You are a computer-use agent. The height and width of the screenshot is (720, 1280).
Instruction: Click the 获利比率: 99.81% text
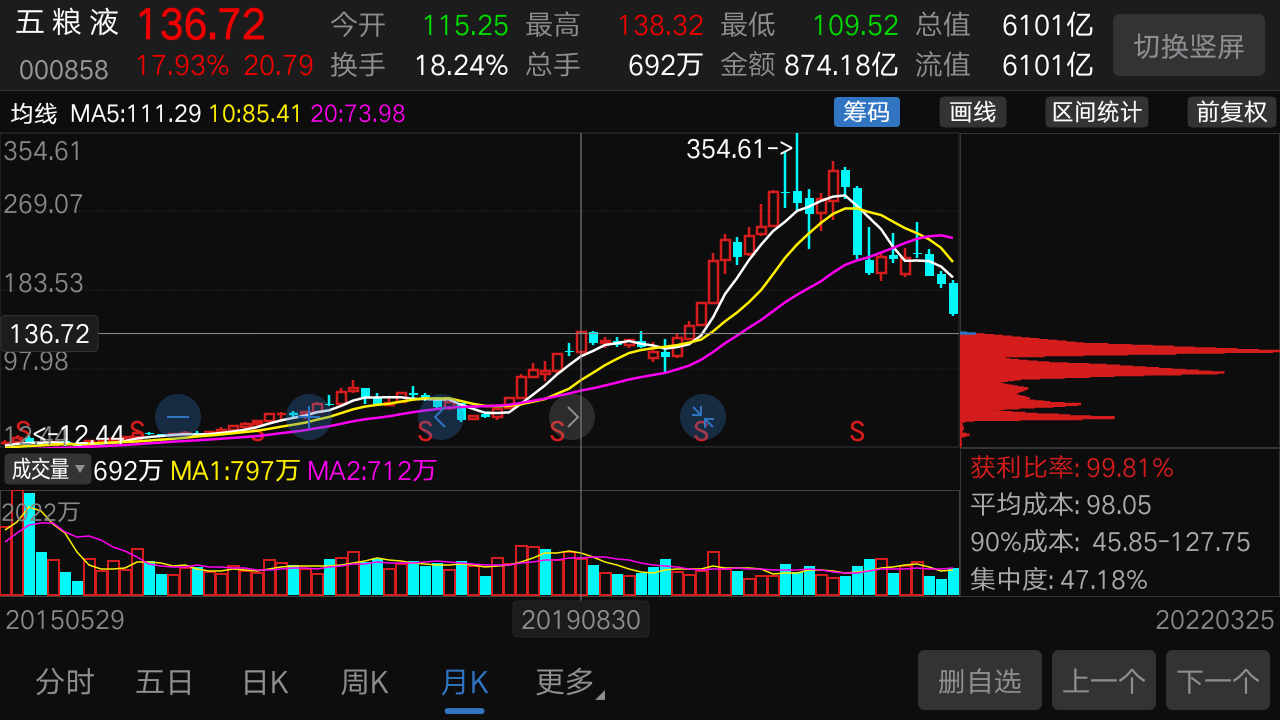click(1072, 467)
